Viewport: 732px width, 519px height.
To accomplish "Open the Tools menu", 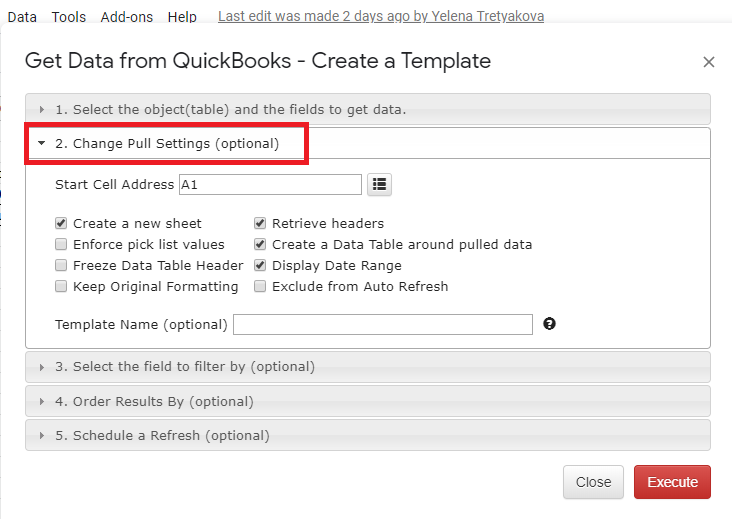I will tap(69, 17).
